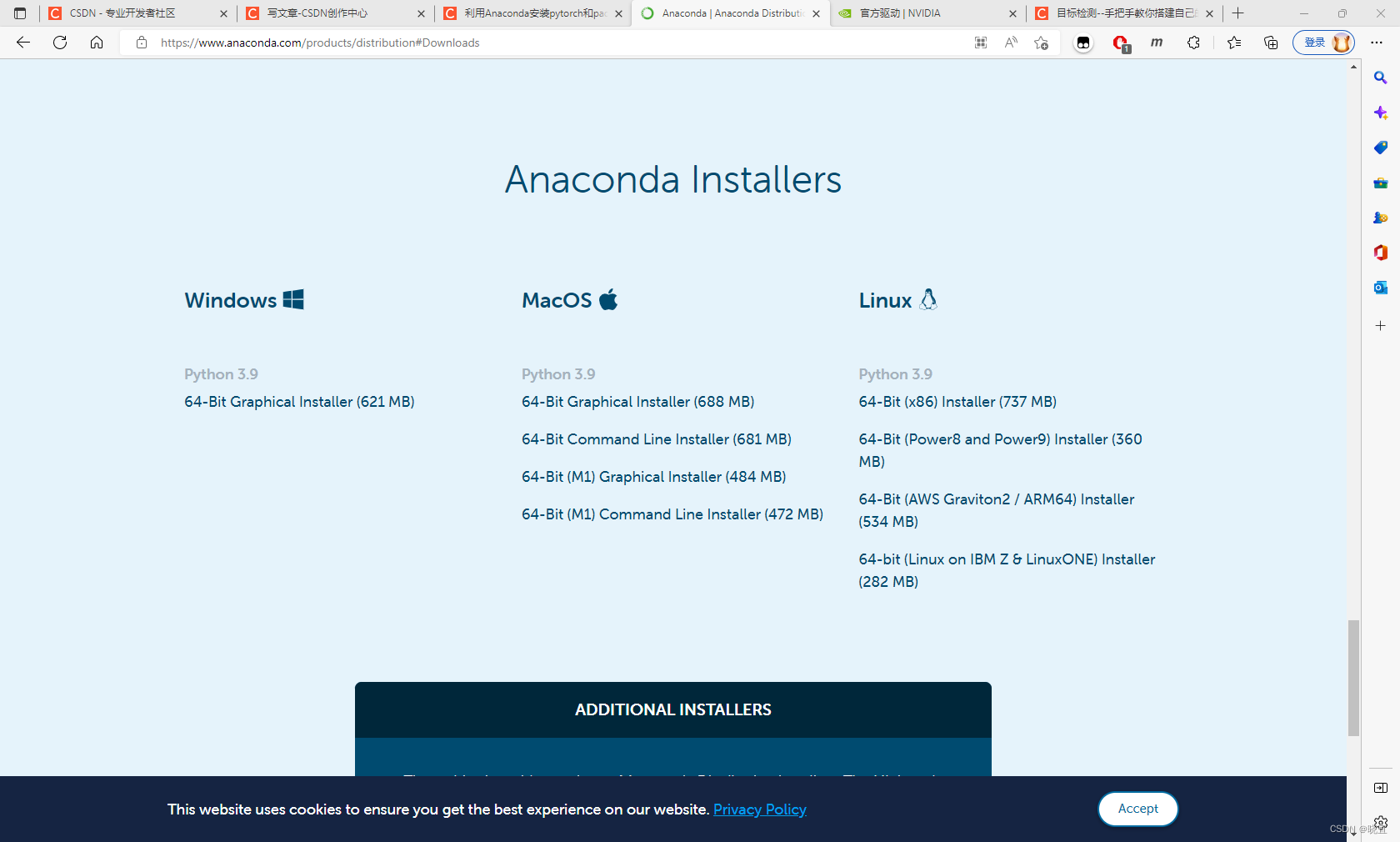1400x842 pixels.
Task: Open the tab actions menu icon
Action: 20,13
